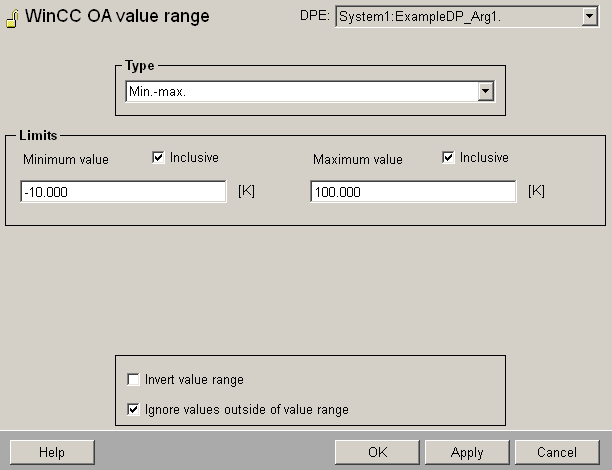612x470 pixels.
Task: Click the minimum value field showing -10.000
Action: [x=123, y=192]
